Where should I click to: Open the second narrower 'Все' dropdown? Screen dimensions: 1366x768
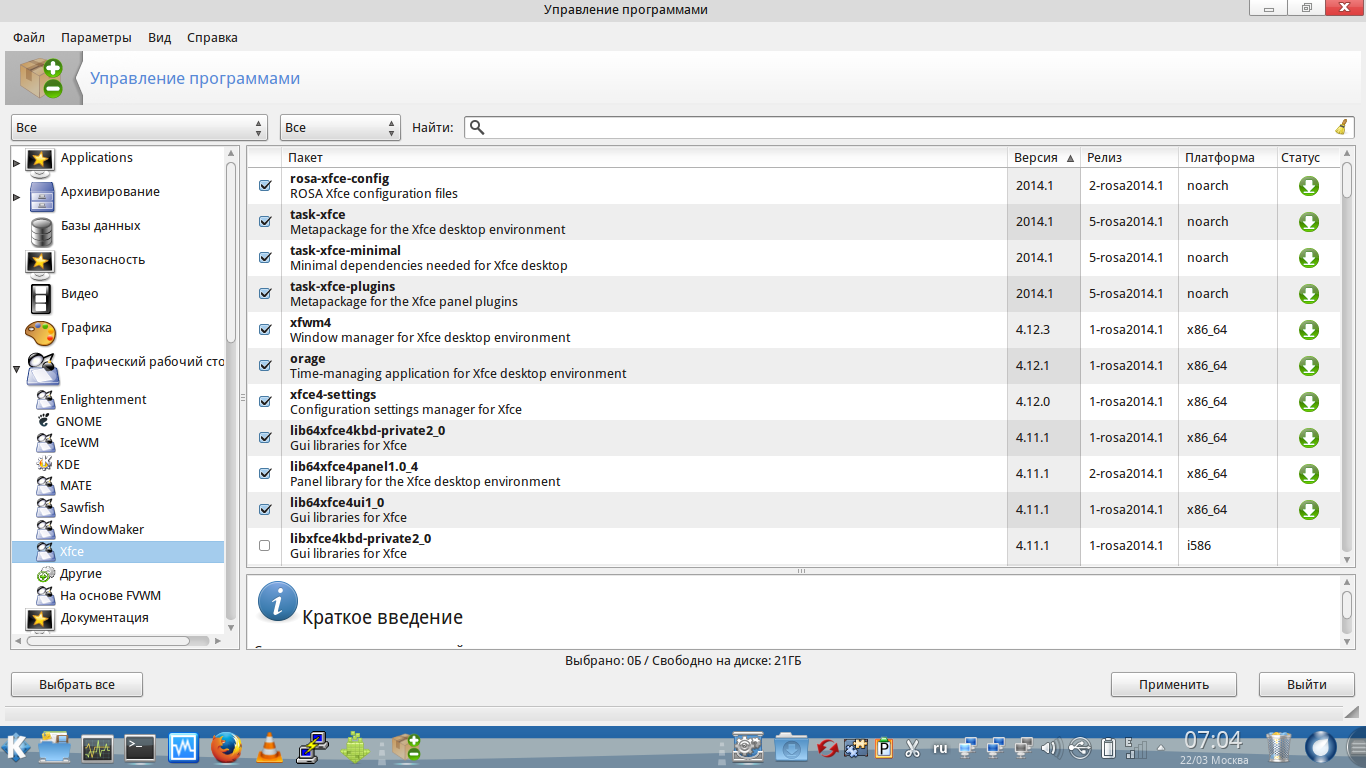pos(341,128)
